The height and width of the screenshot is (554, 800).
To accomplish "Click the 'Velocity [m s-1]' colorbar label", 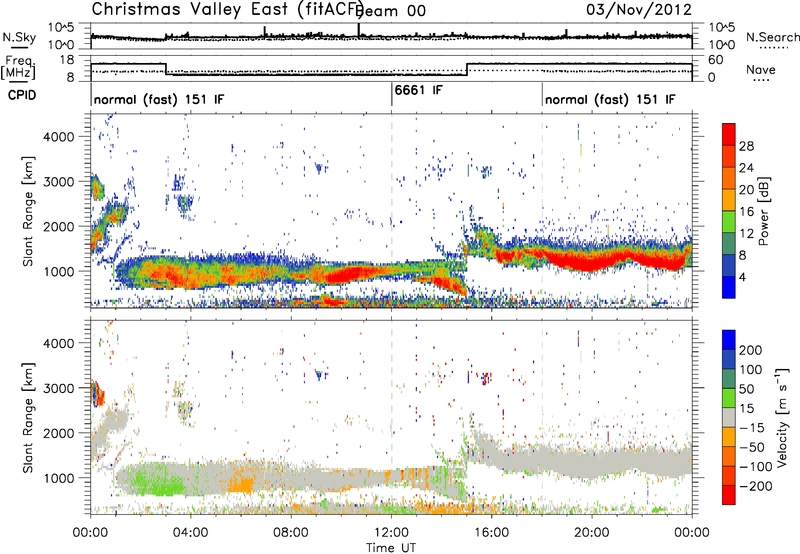I will pos(783,417).
